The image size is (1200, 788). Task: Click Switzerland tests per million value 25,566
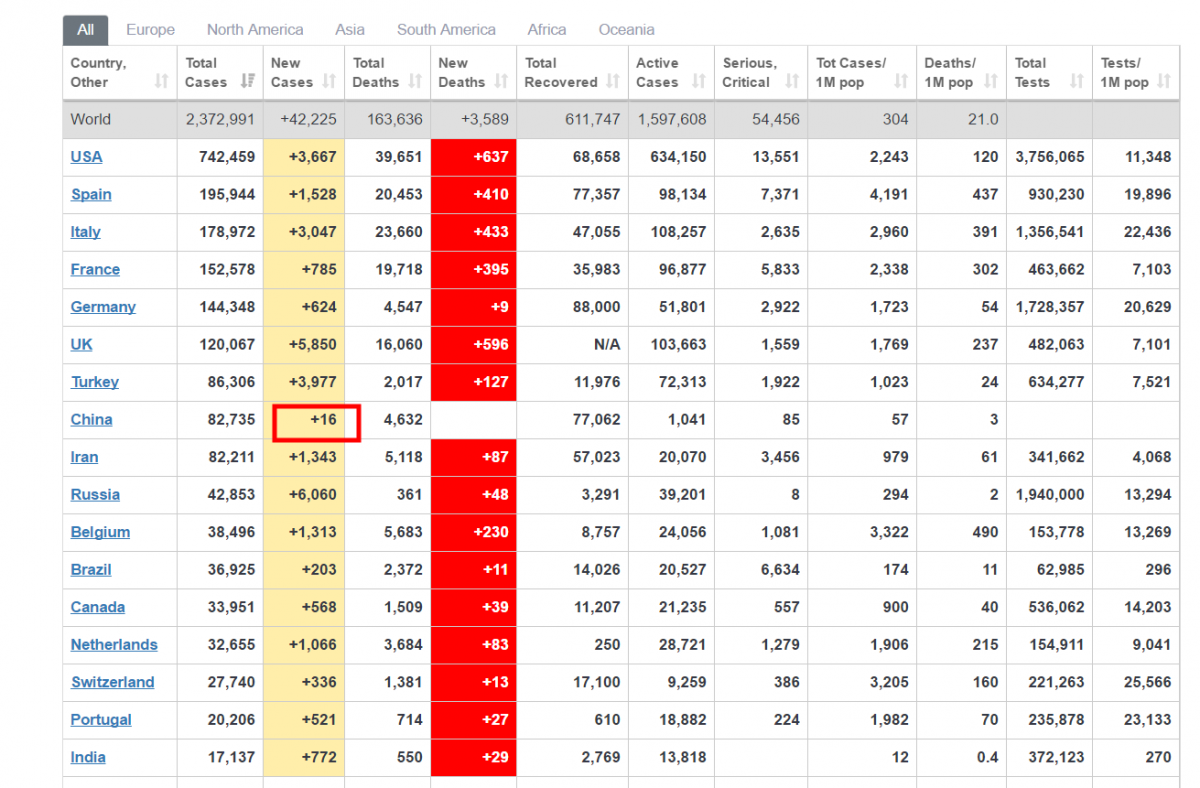[x=1147, y=682]
